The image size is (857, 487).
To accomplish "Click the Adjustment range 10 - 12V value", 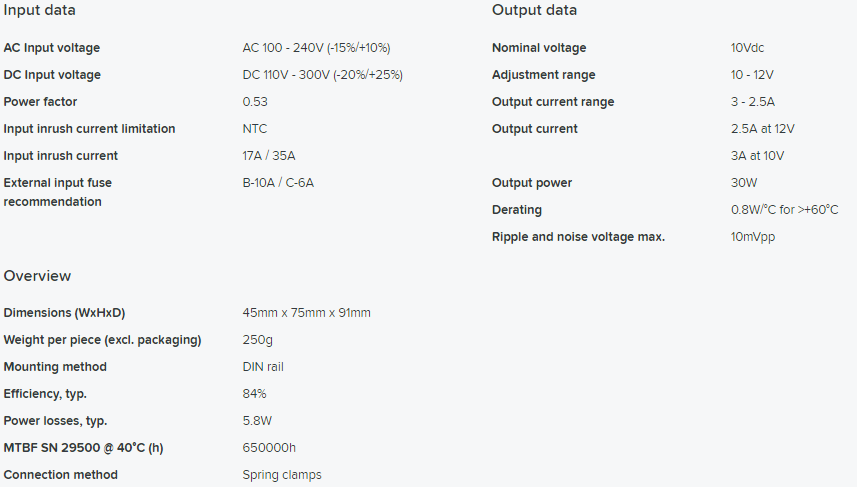I will click(x=752, y=75).
